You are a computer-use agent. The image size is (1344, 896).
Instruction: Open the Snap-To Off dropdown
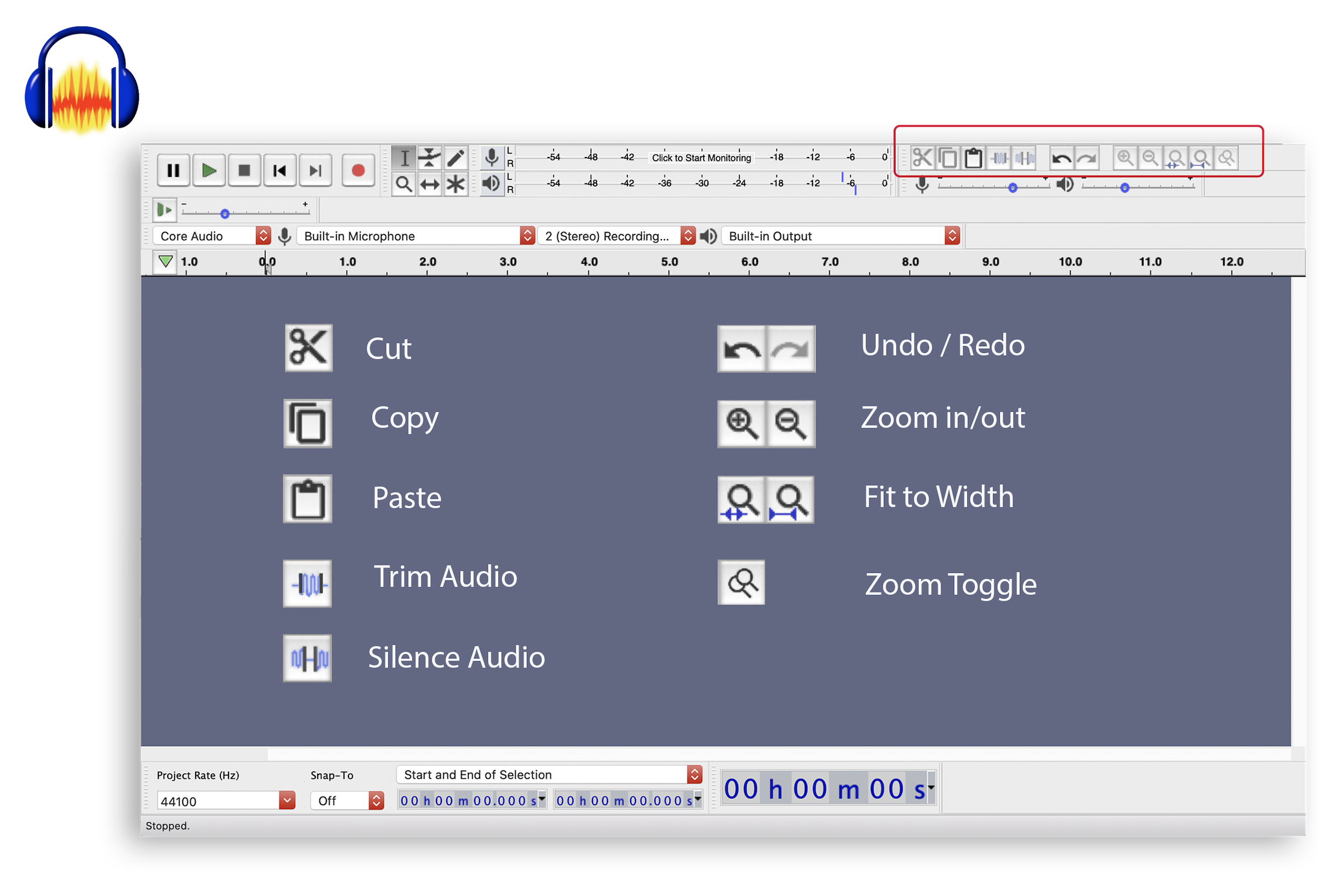tap(347, 801)
